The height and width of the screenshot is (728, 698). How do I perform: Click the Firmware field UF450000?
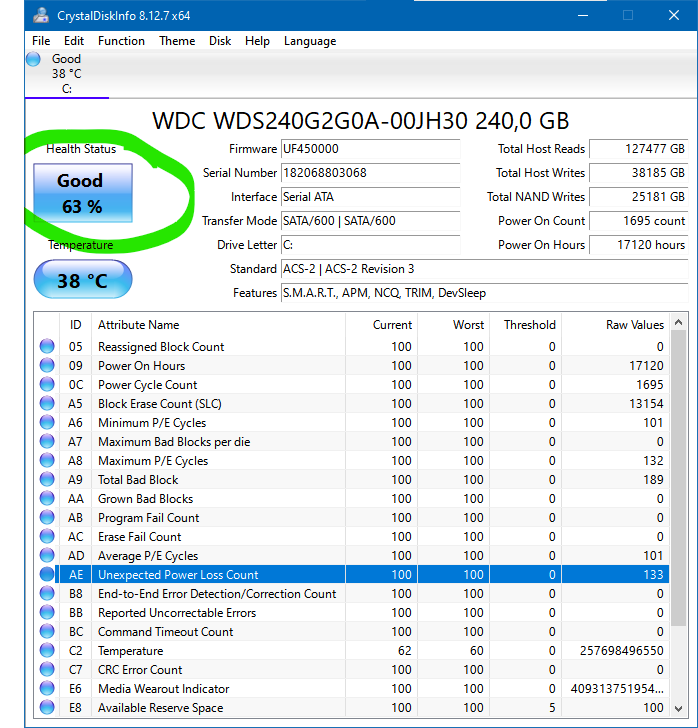[x=370, y=149]
